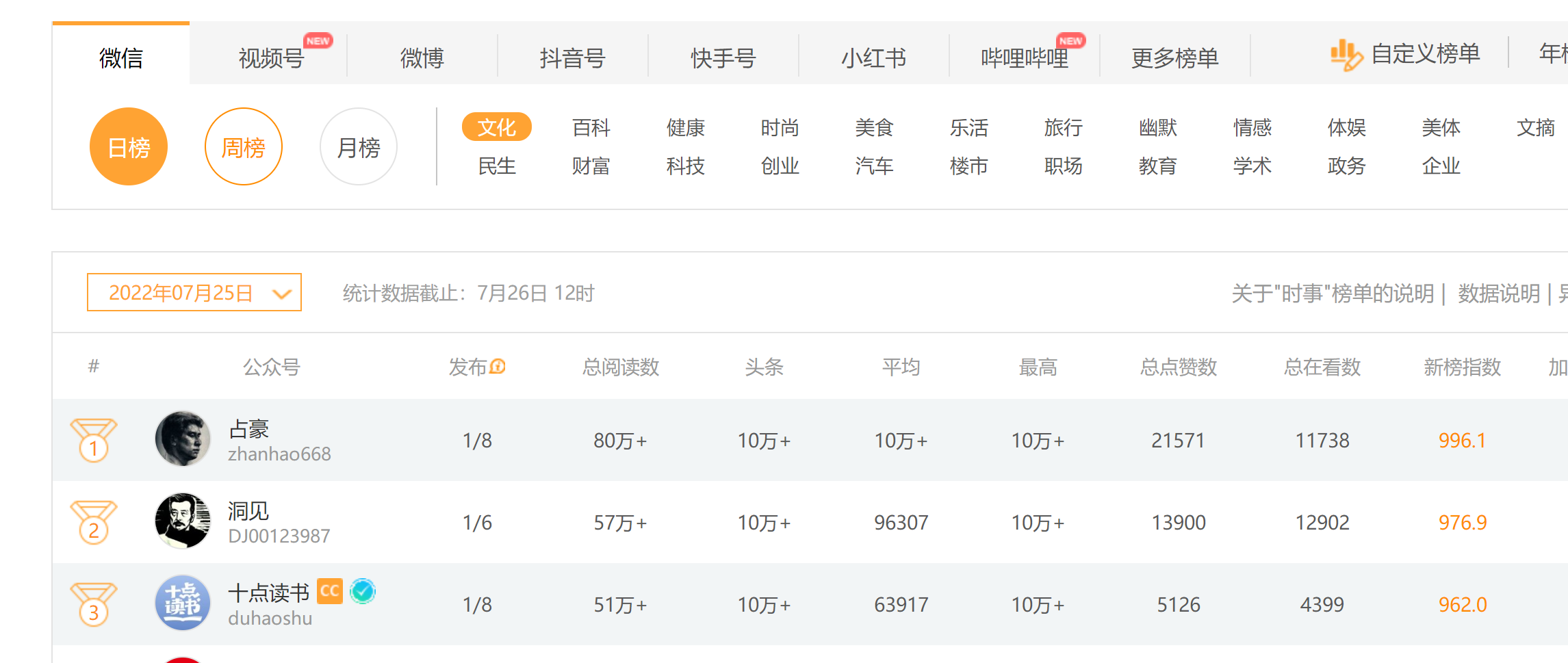Select the 文化 category
This screenshot has width=1568, height=663.
(497, 127)
